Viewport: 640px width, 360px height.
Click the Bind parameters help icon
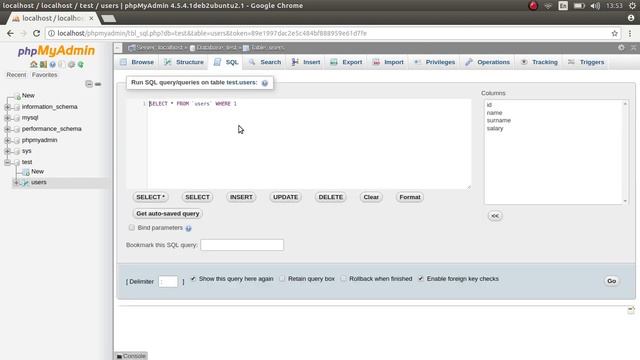coord(188,228)
